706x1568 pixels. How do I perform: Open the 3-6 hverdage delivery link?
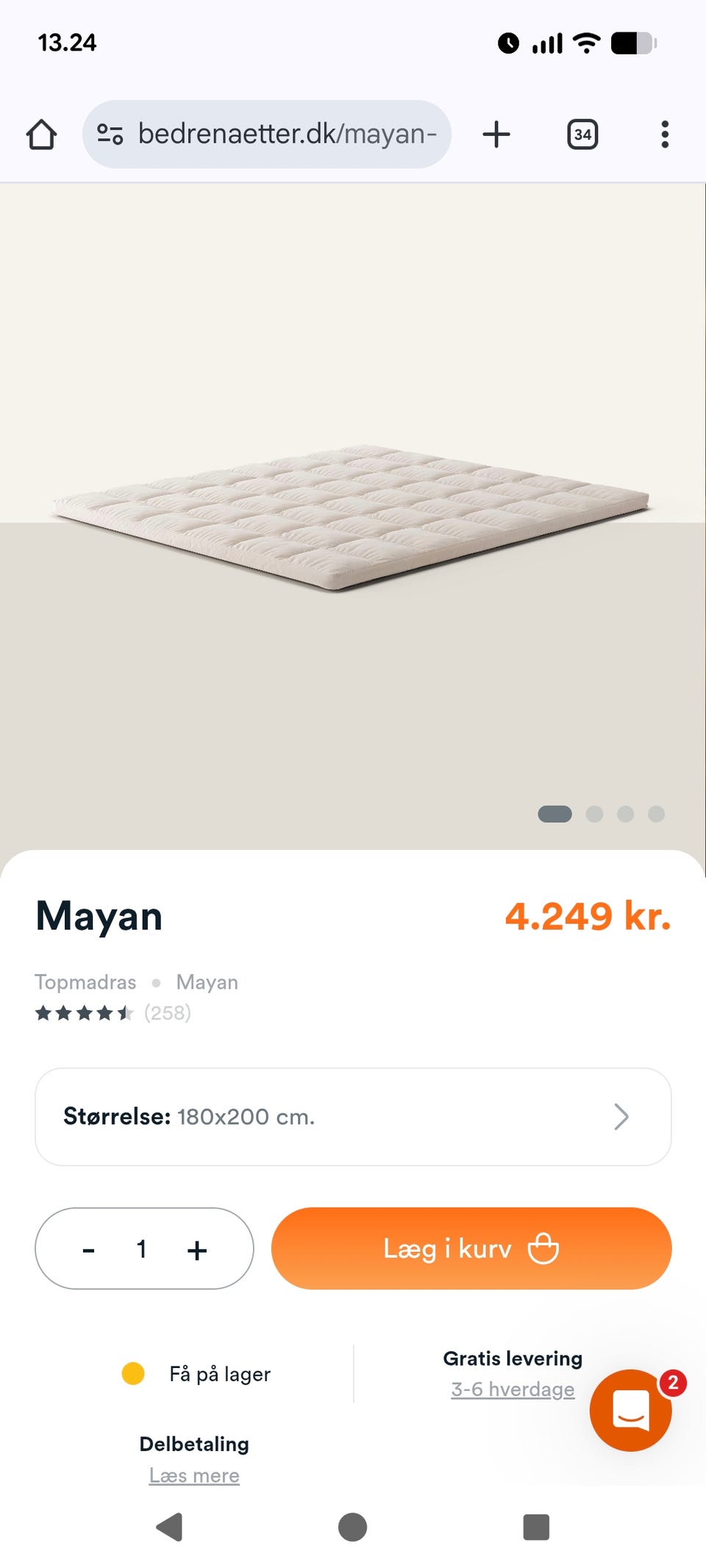[513, 1389]
